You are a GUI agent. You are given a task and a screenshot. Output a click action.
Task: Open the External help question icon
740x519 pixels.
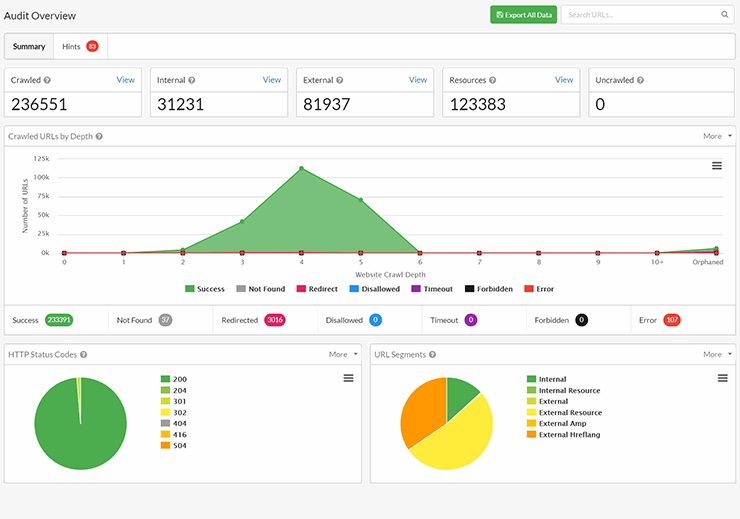pyautogui.click(x=340, y=80)
